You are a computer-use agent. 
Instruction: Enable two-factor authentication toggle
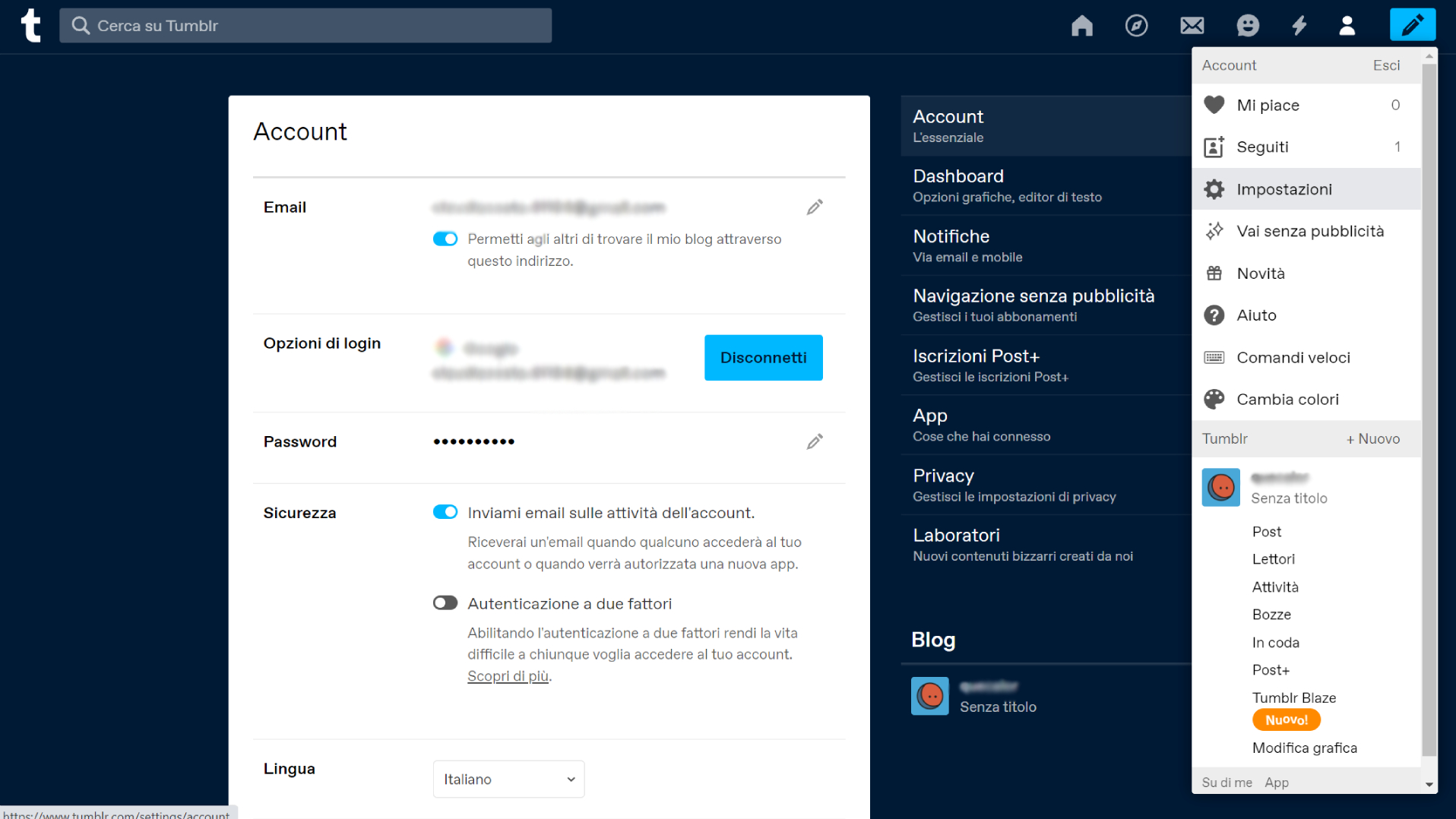coord(445,603)
